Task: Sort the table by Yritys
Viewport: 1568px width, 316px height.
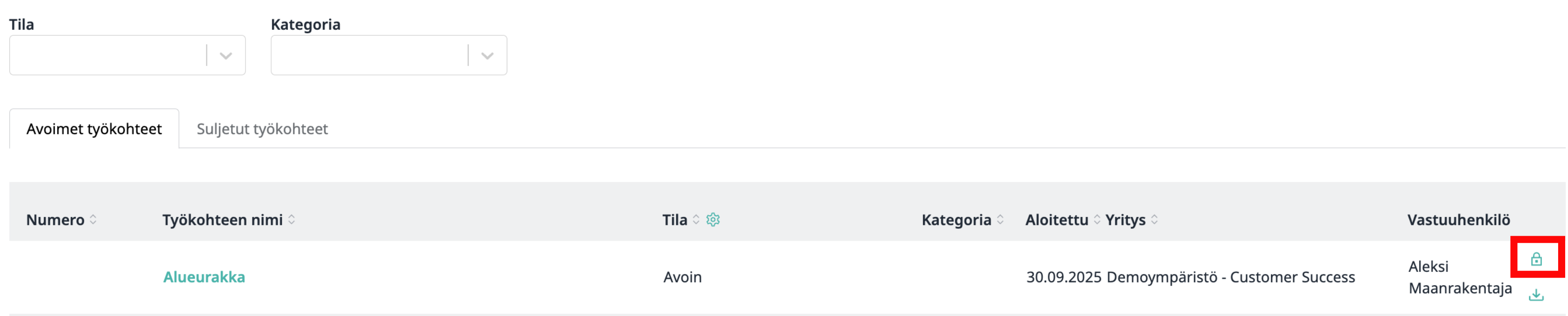Action: point(1154,220)
